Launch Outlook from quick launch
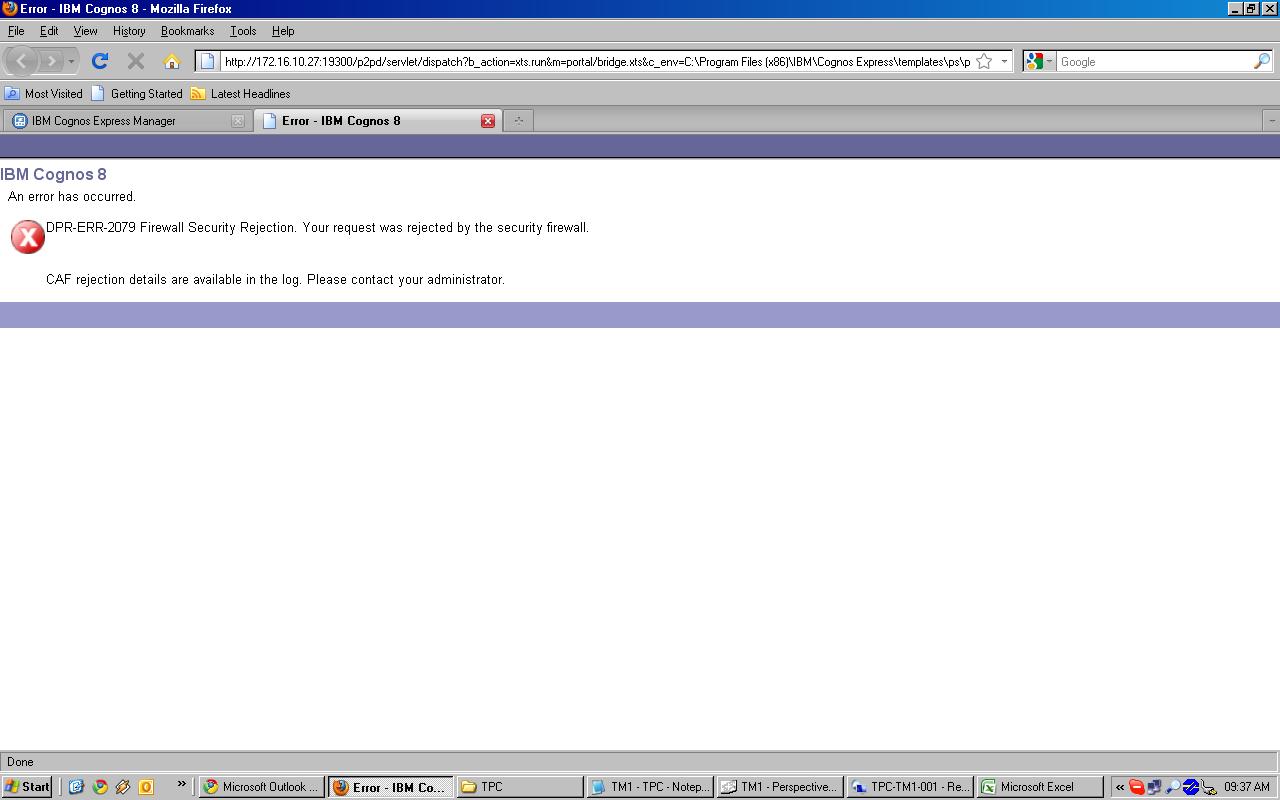The image size is (1280, 800). 146,787
